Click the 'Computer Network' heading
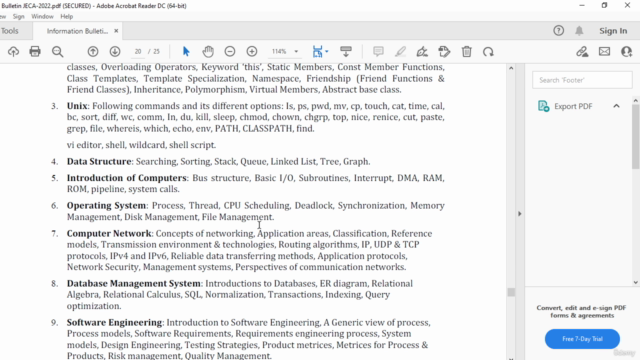Screen dimensions: 640x360 tap(109, 233)
